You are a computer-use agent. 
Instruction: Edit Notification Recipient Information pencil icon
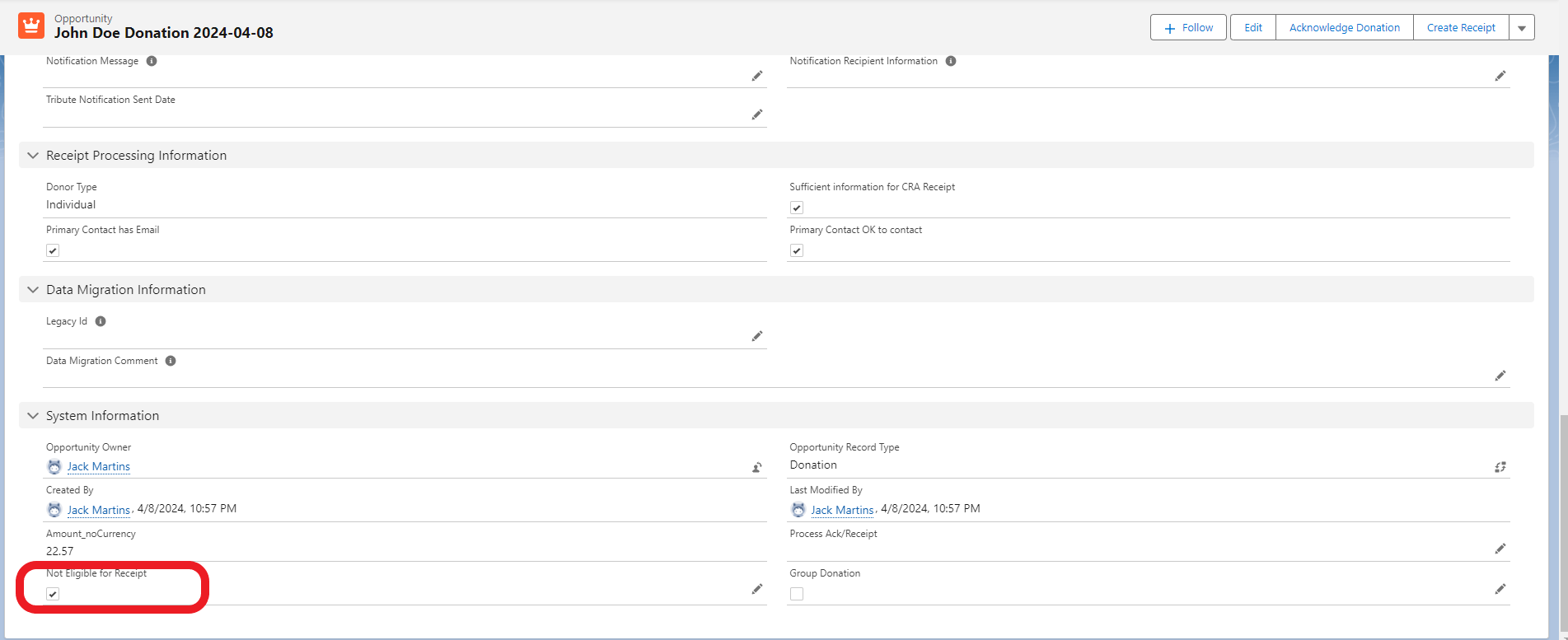pos(1500,76)
